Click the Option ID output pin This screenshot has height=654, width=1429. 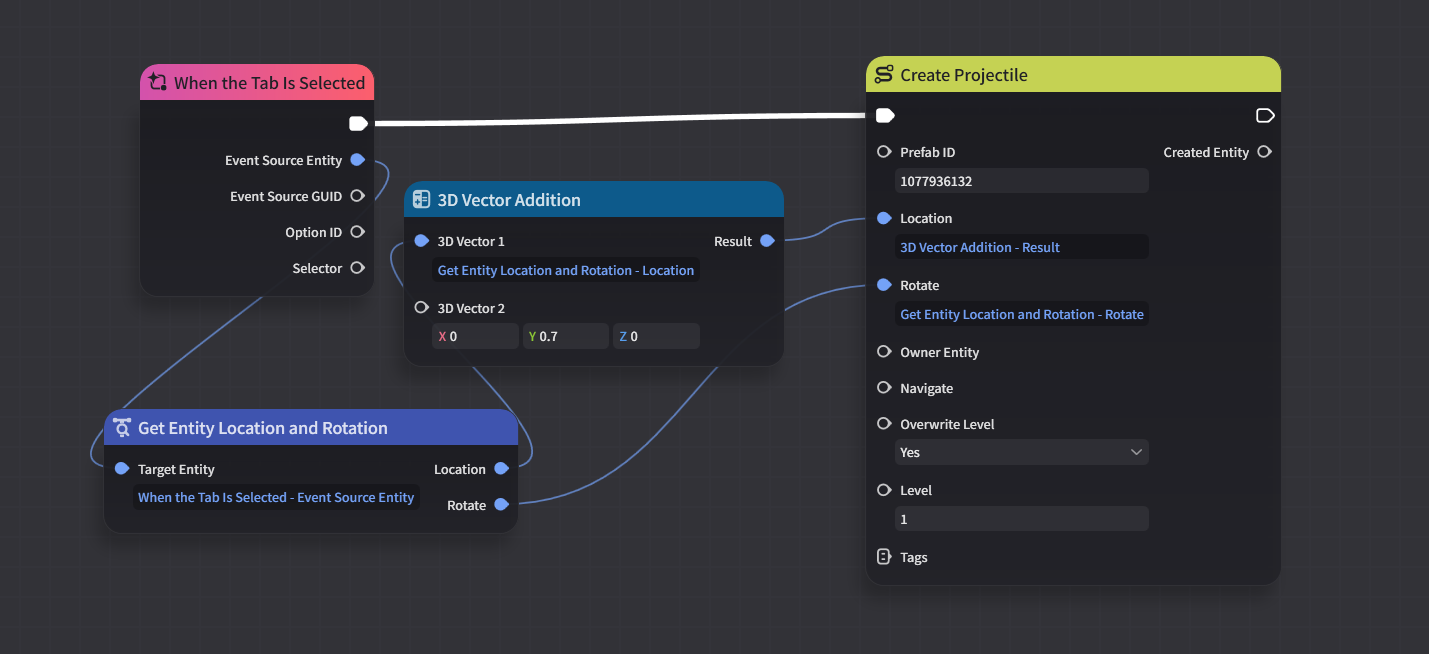pyautogui.click(x=357, y=232)
